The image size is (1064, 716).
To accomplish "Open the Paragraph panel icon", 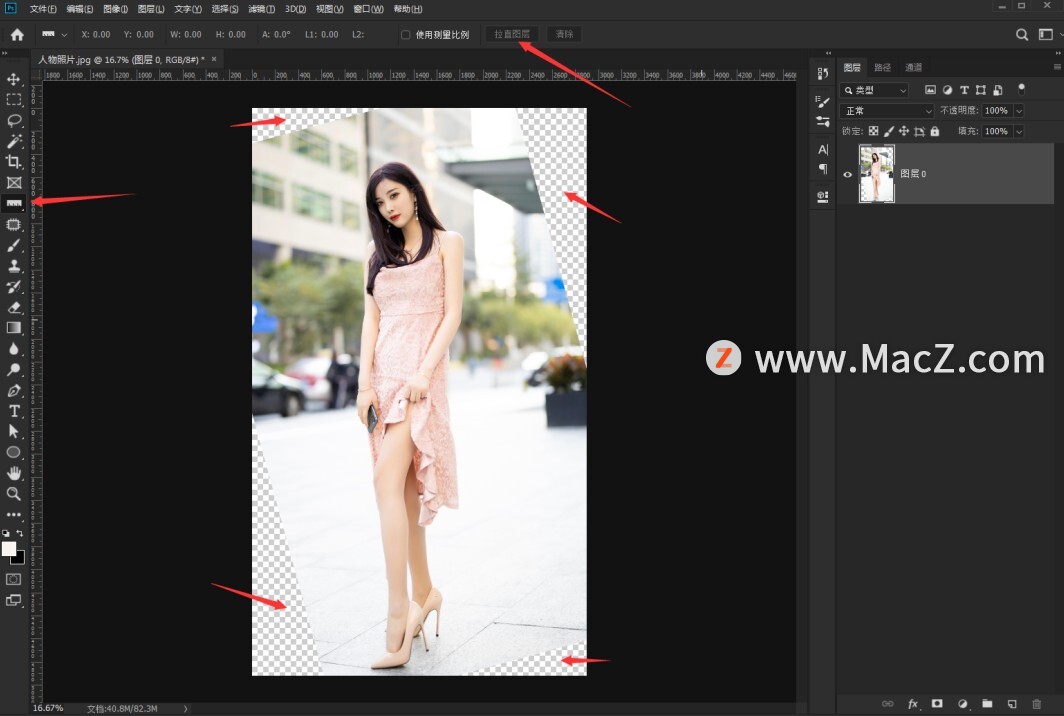I will pos(822,168).
